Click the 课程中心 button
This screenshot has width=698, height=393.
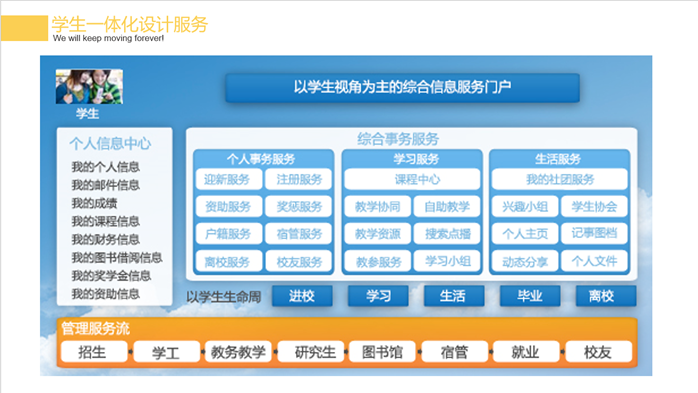412,179
